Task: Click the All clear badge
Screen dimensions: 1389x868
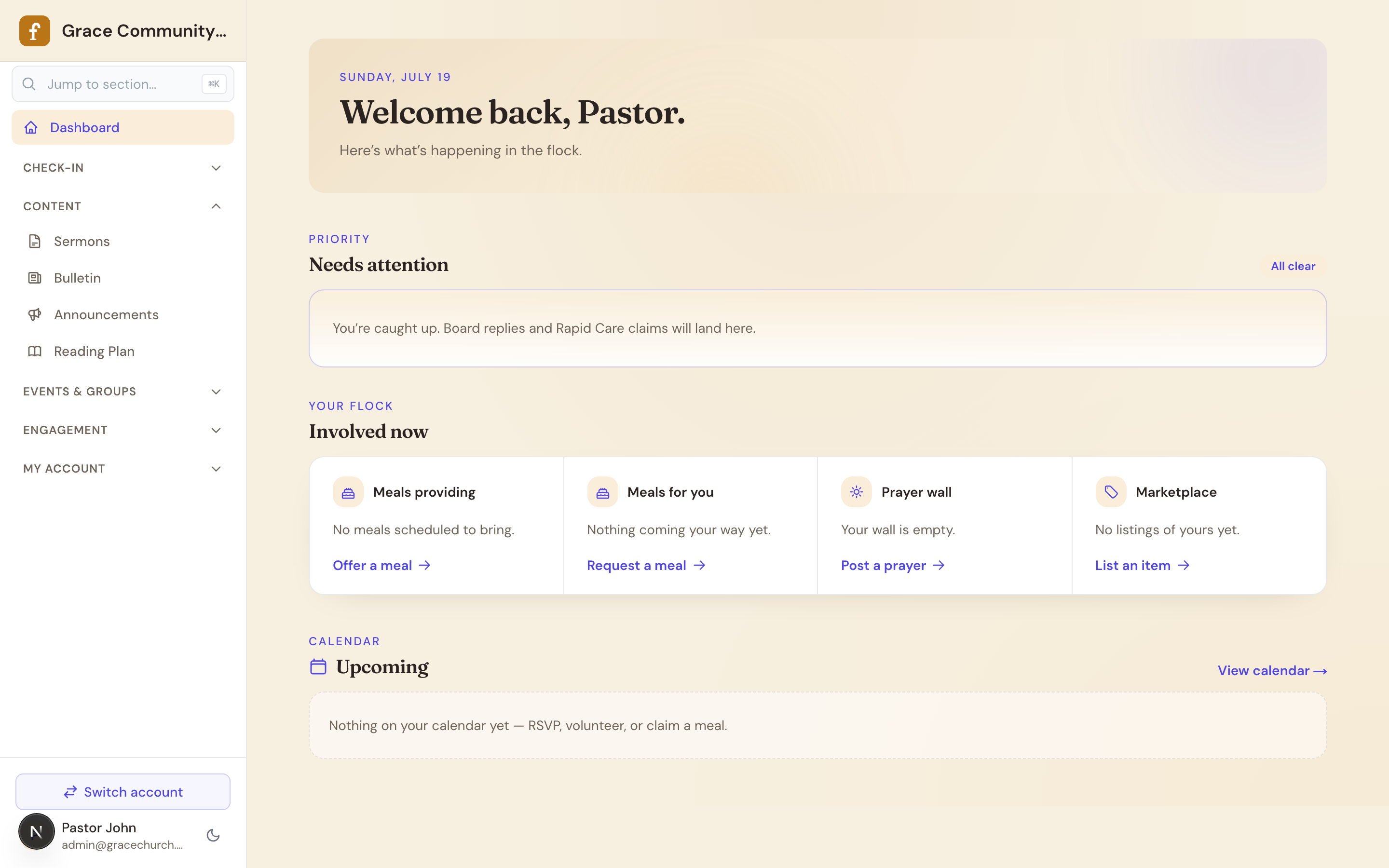Action: pyautogui.click(x=1293, y=266)
